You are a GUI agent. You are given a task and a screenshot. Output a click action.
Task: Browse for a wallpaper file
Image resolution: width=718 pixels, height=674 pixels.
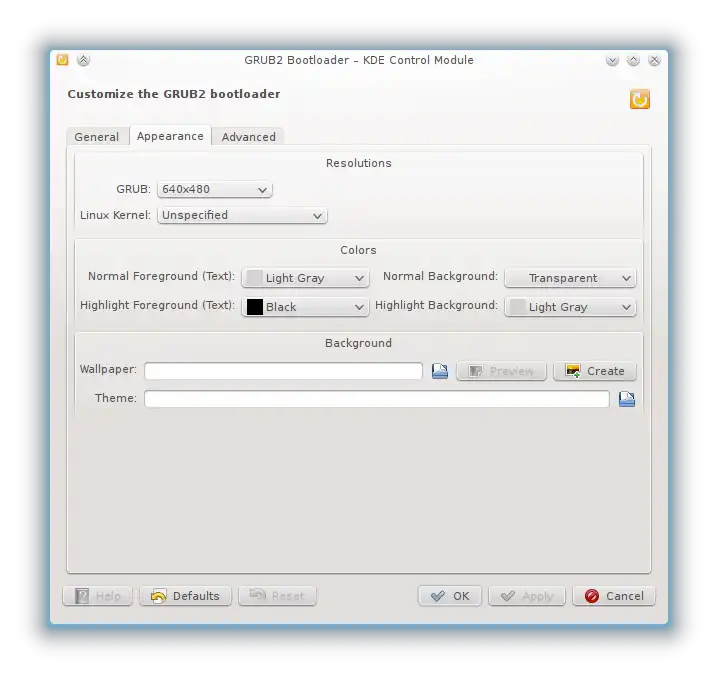tap(440, 371)
